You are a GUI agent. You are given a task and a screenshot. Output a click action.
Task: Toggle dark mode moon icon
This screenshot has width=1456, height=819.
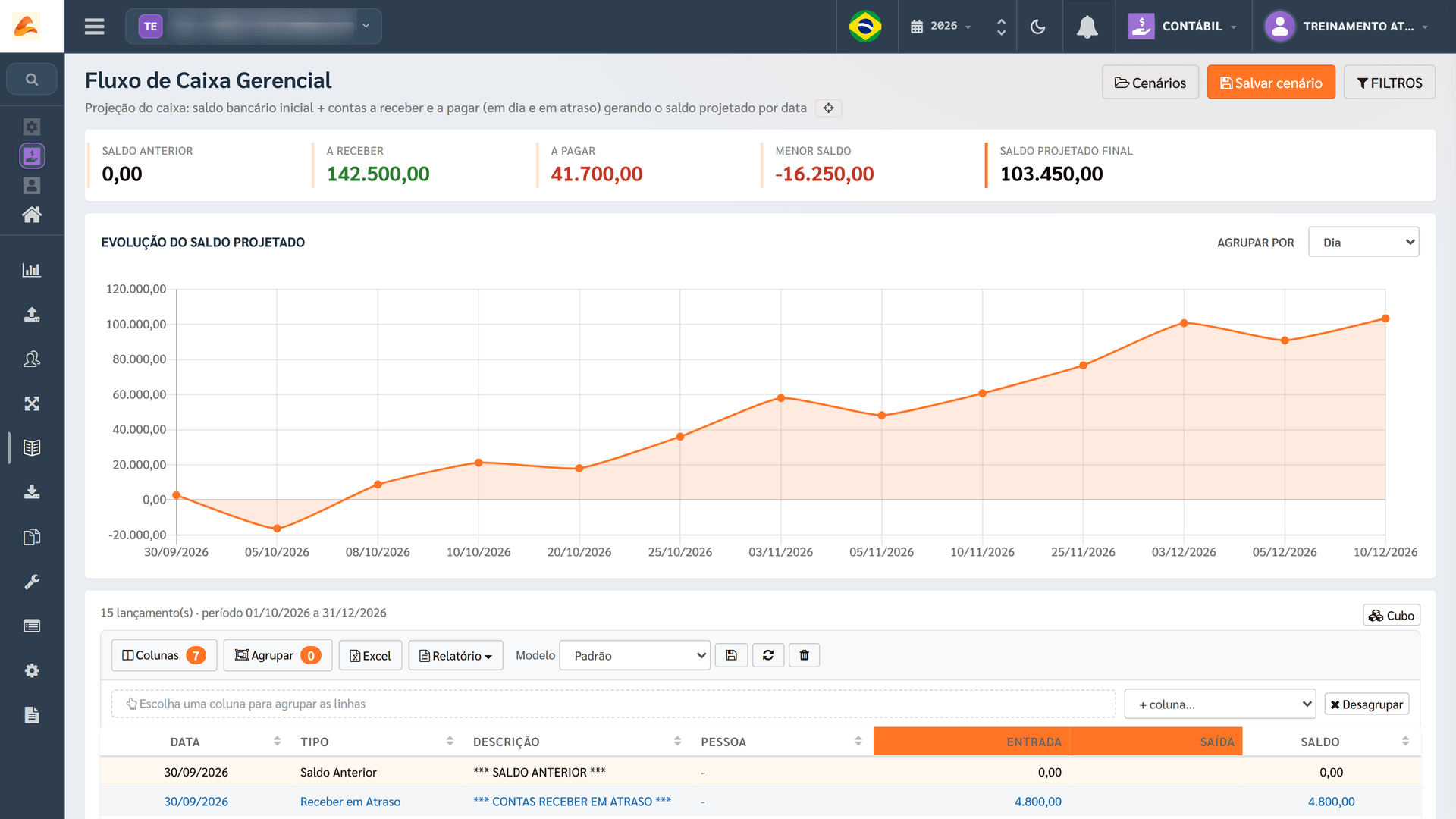pos(1038,27)
